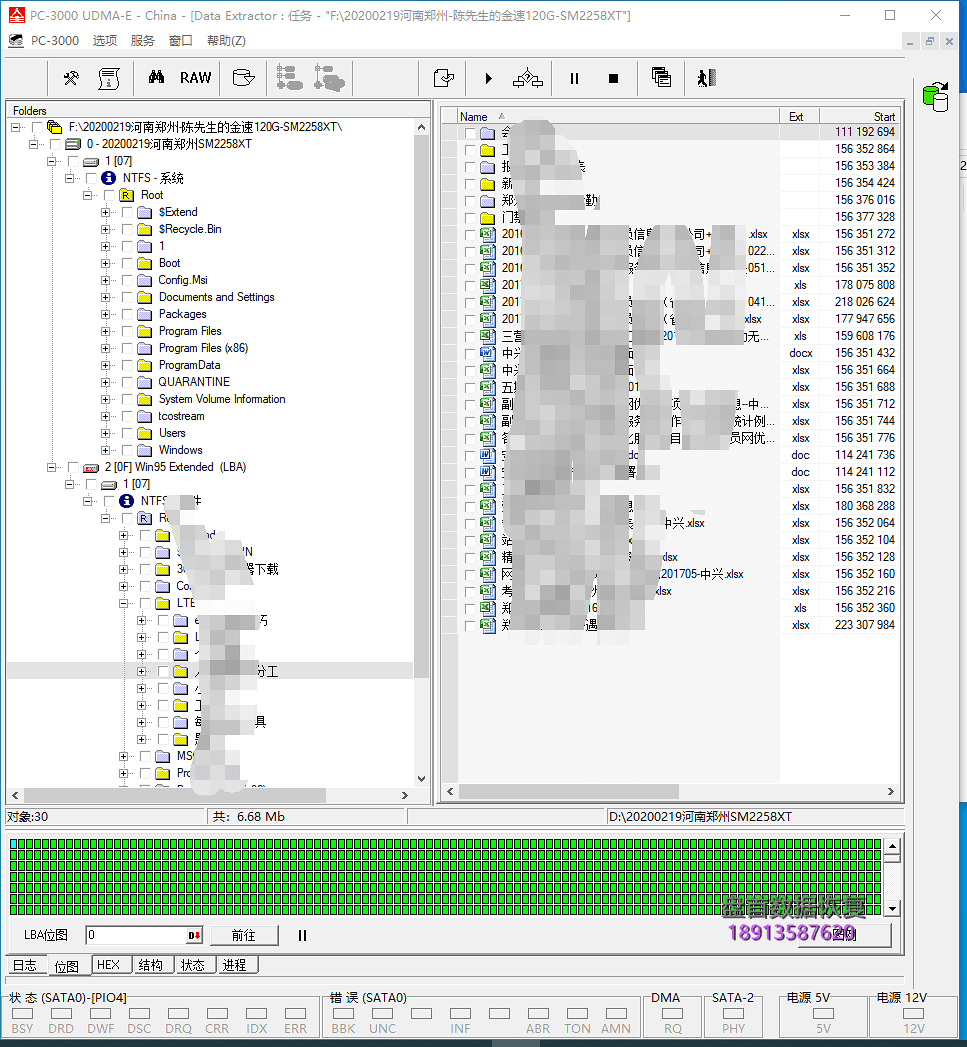Click the pause icon next to the 前往 button
This screenshot has height=1047, width=967.
(x=303, y=935)
